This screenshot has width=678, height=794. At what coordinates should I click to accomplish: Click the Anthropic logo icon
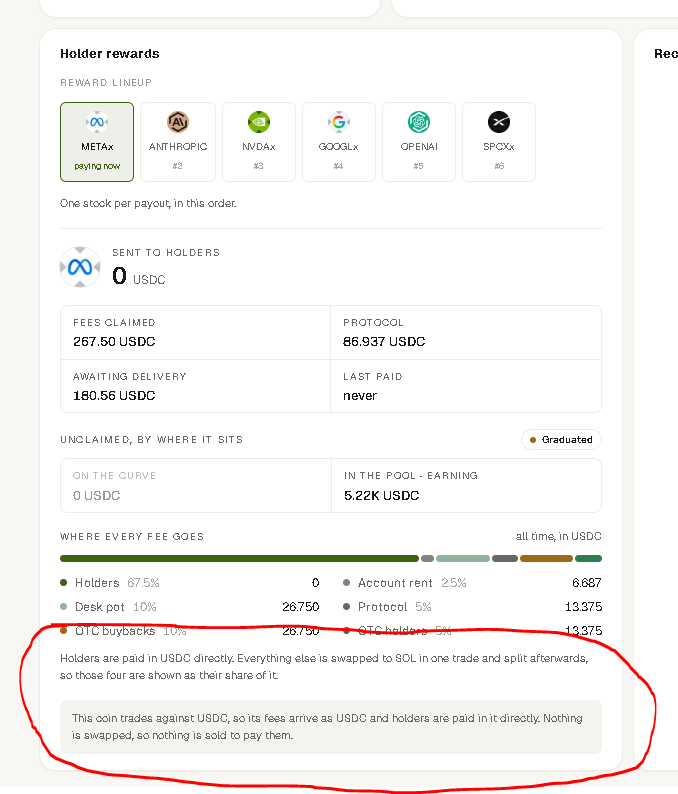[x=178, y=122]
